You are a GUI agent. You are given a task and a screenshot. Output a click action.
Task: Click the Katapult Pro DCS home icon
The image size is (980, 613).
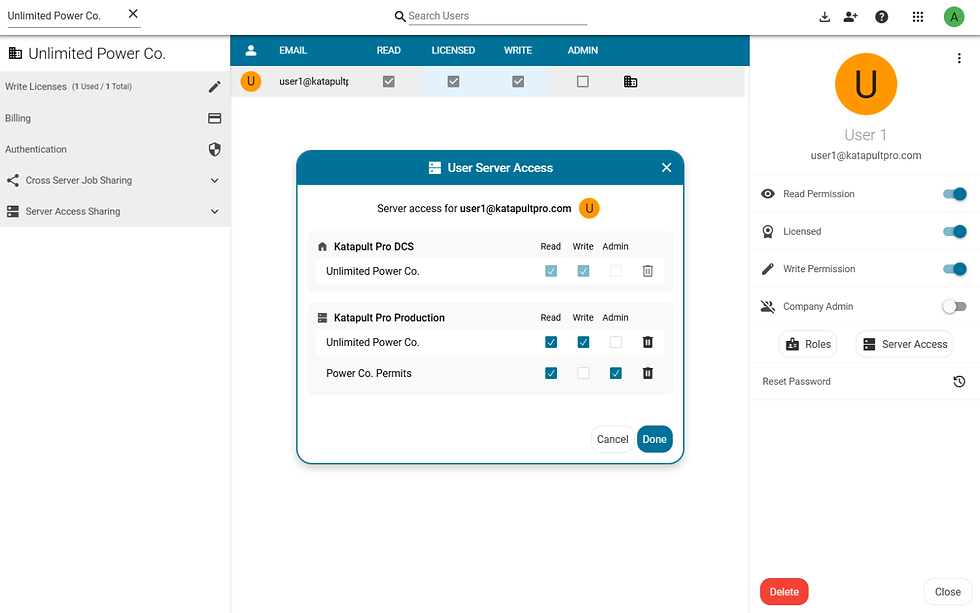[322, 247]
